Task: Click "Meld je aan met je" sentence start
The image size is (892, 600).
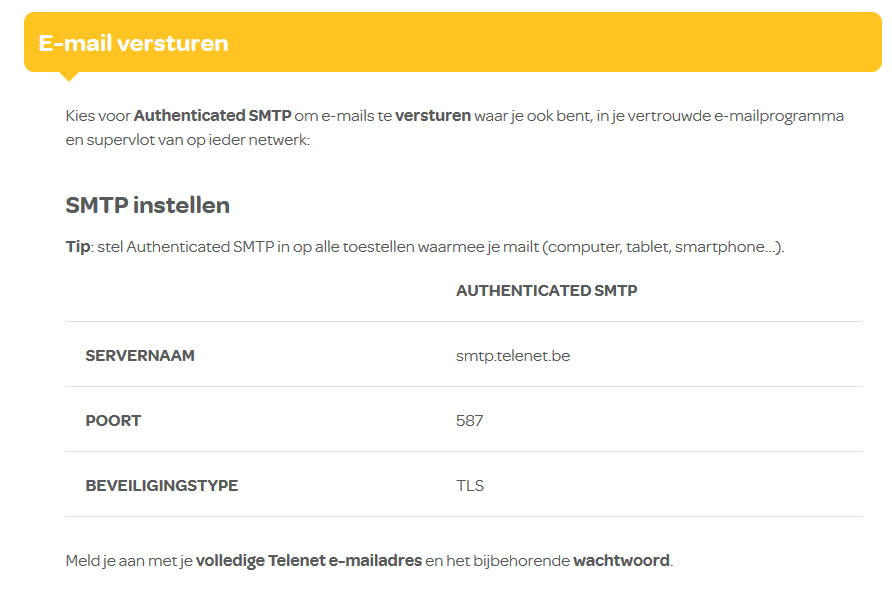Action: coord(129,560)
